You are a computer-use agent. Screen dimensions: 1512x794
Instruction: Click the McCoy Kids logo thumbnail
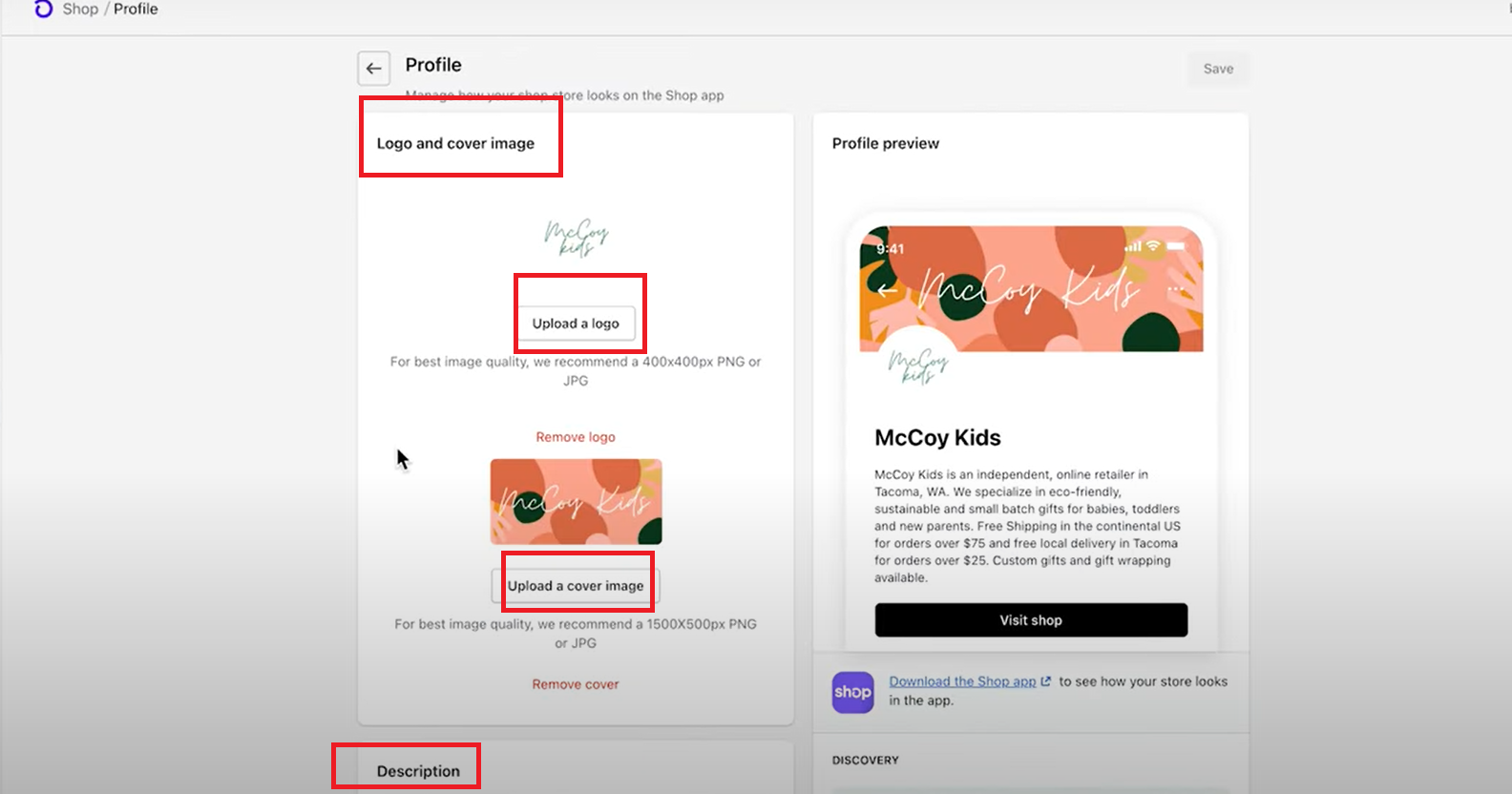(x=576, y=238)
